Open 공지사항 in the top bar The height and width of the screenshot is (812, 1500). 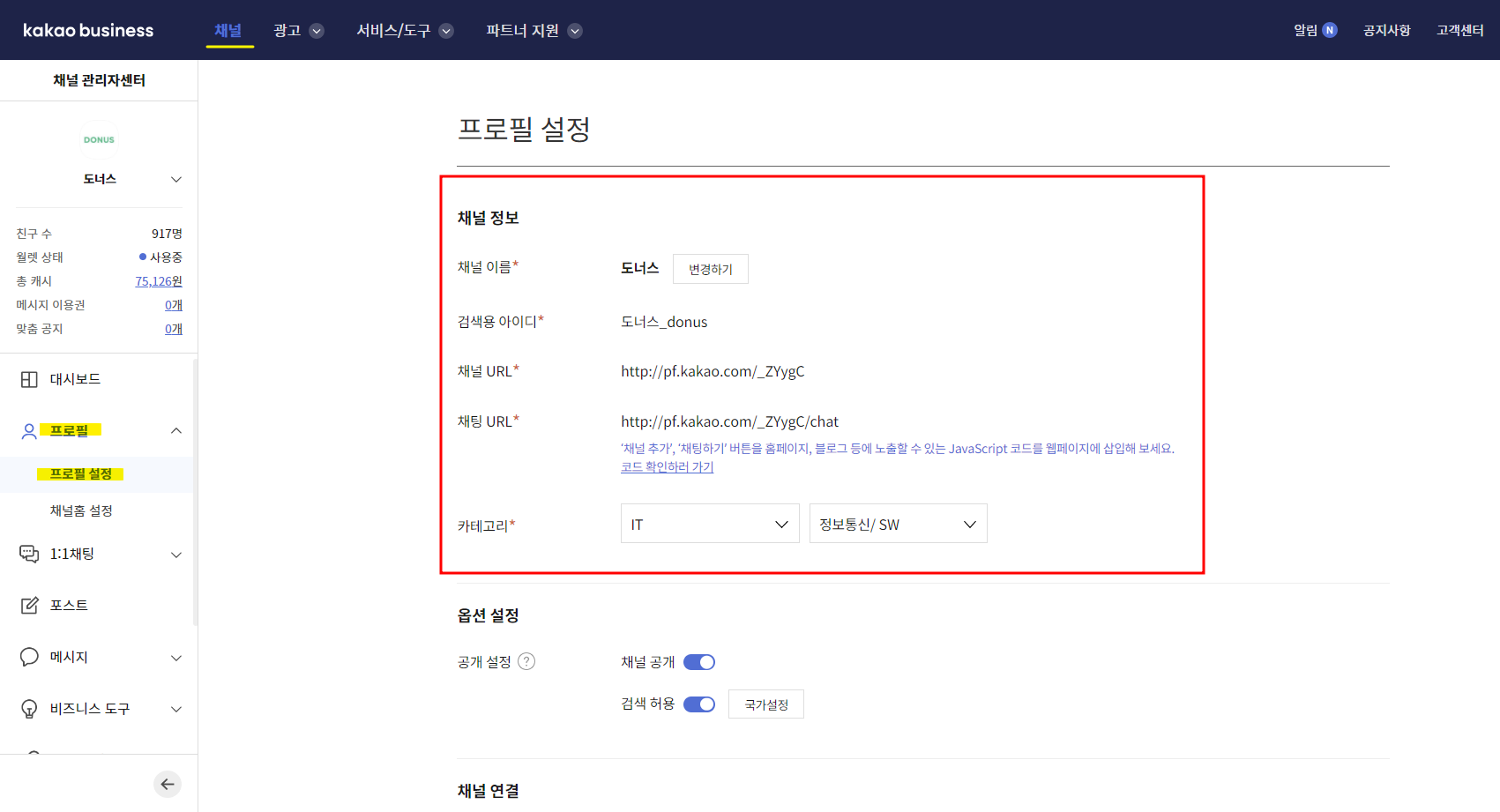pos(1387,30)
